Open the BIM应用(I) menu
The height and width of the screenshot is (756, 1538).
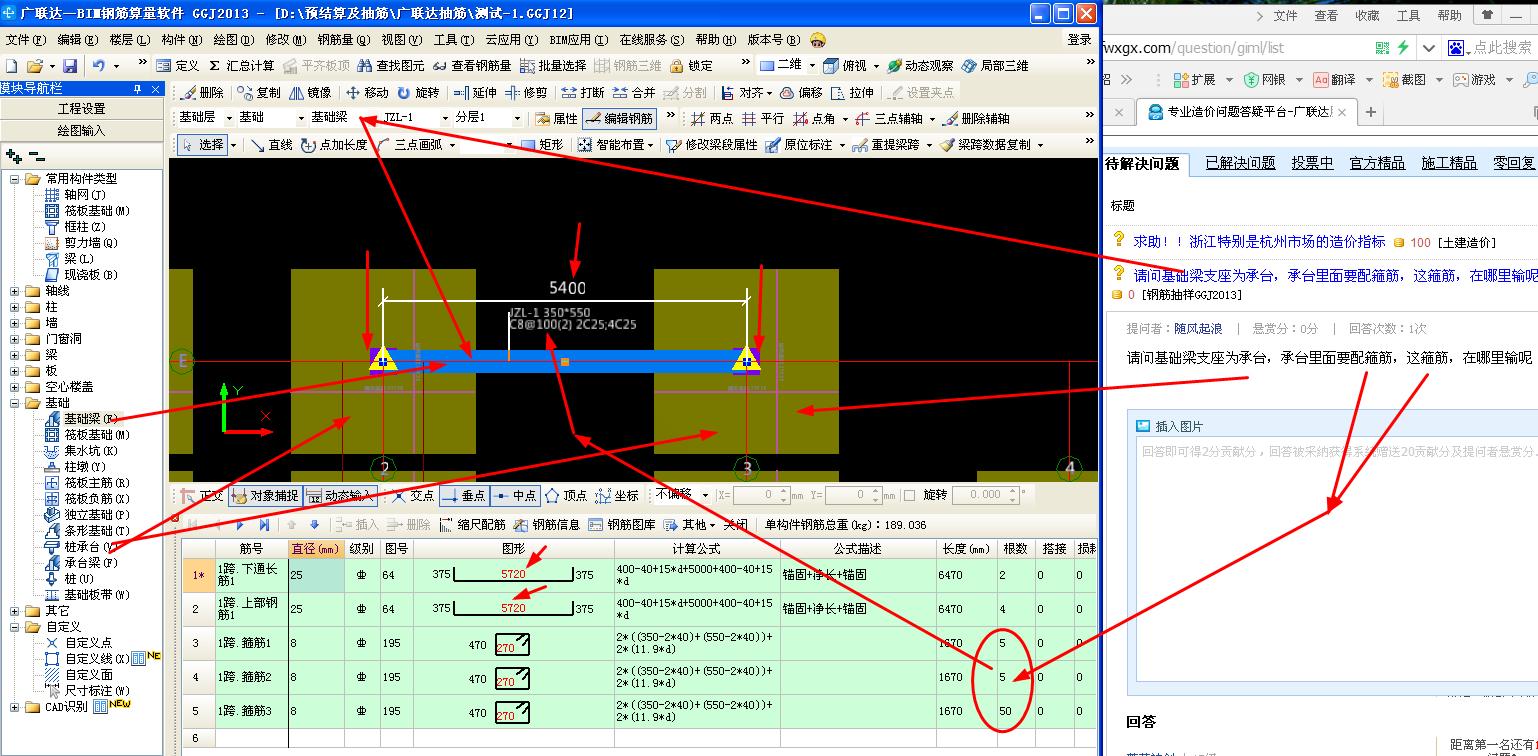click(578, 39)
